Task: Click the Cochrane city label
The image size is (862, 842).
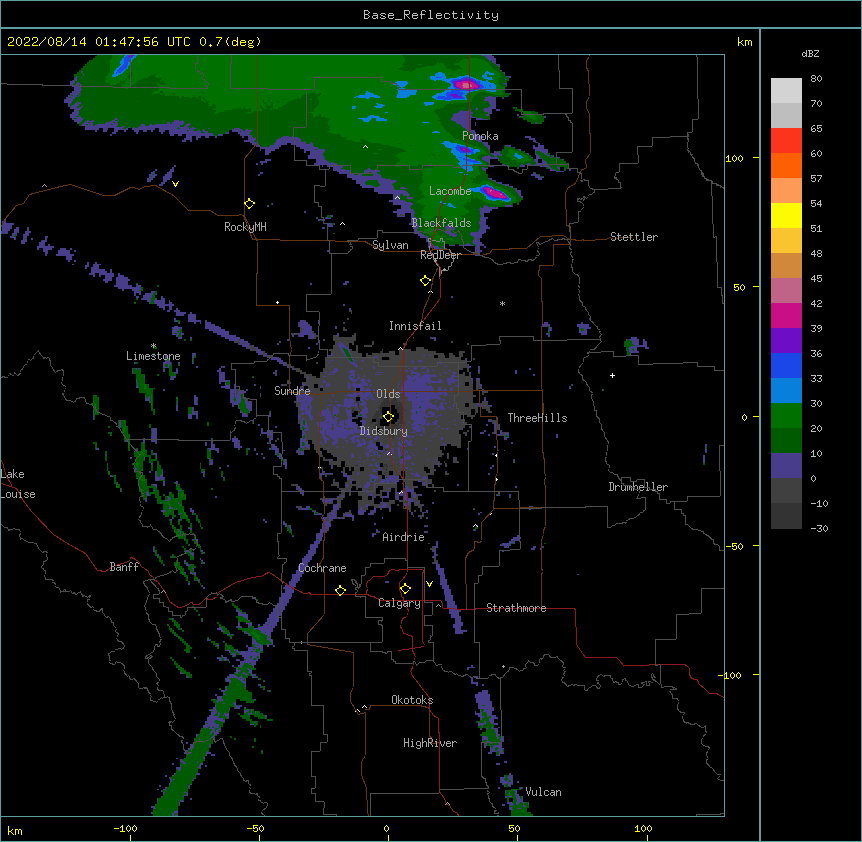Action: point(322,568)
